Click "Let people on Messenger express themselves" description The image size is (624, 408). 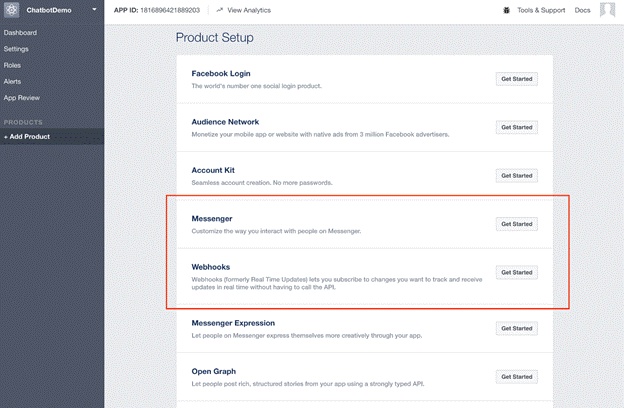tap(306, 336)
